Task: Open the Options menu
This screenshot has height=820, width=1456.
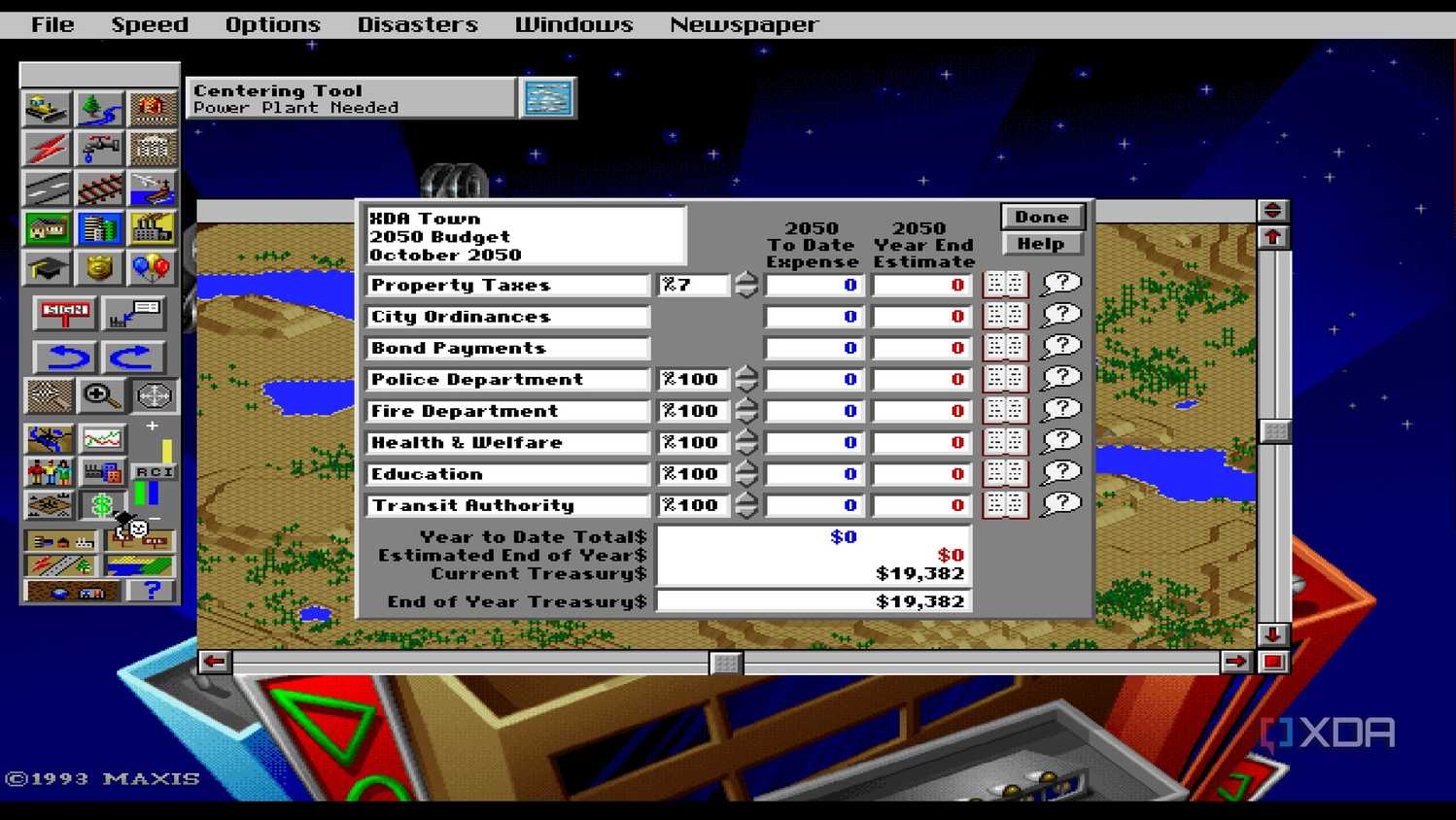Action: 273,25
